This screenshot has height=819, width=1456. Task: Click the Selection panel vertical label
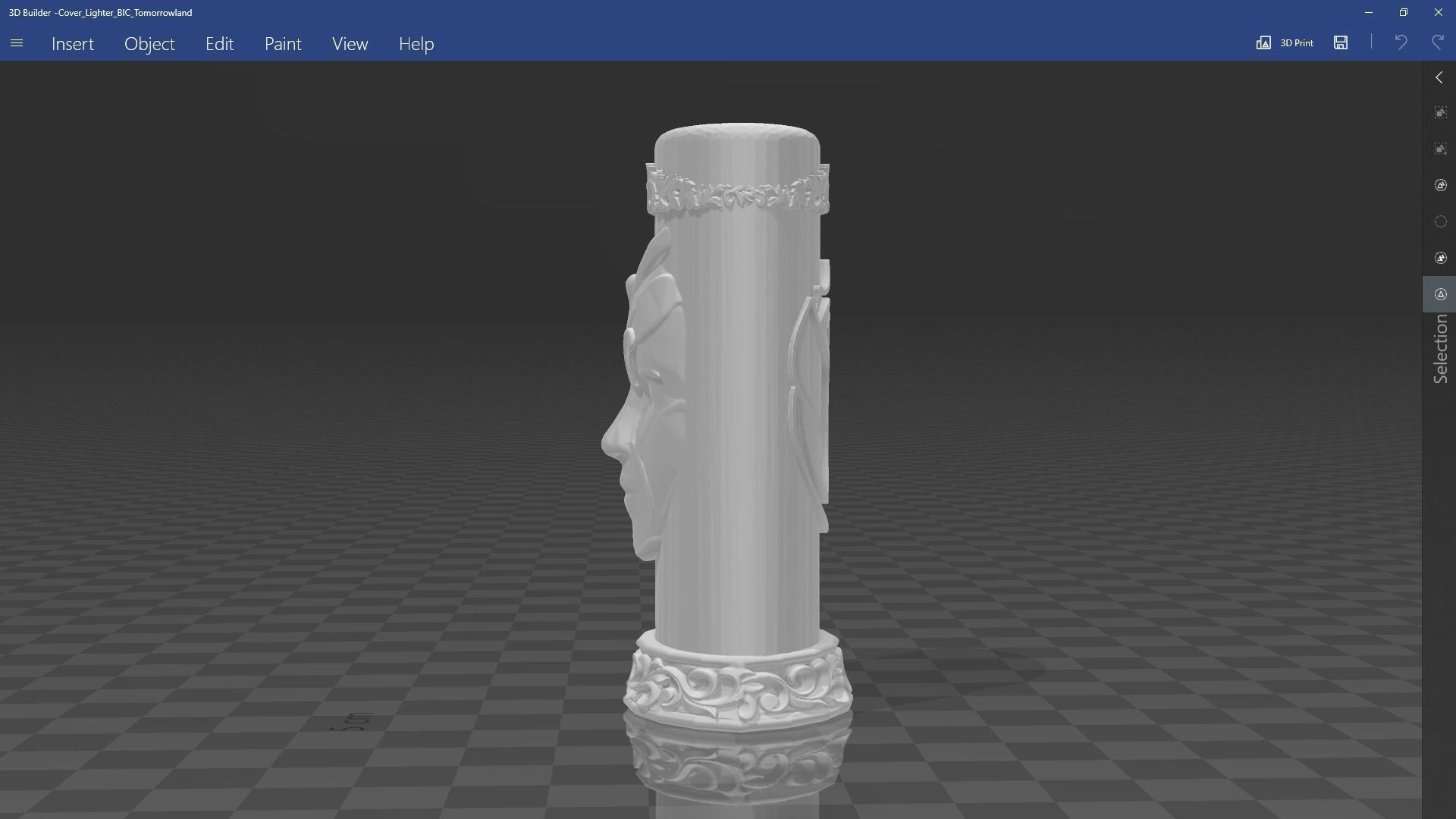[x=1441, y=350]
